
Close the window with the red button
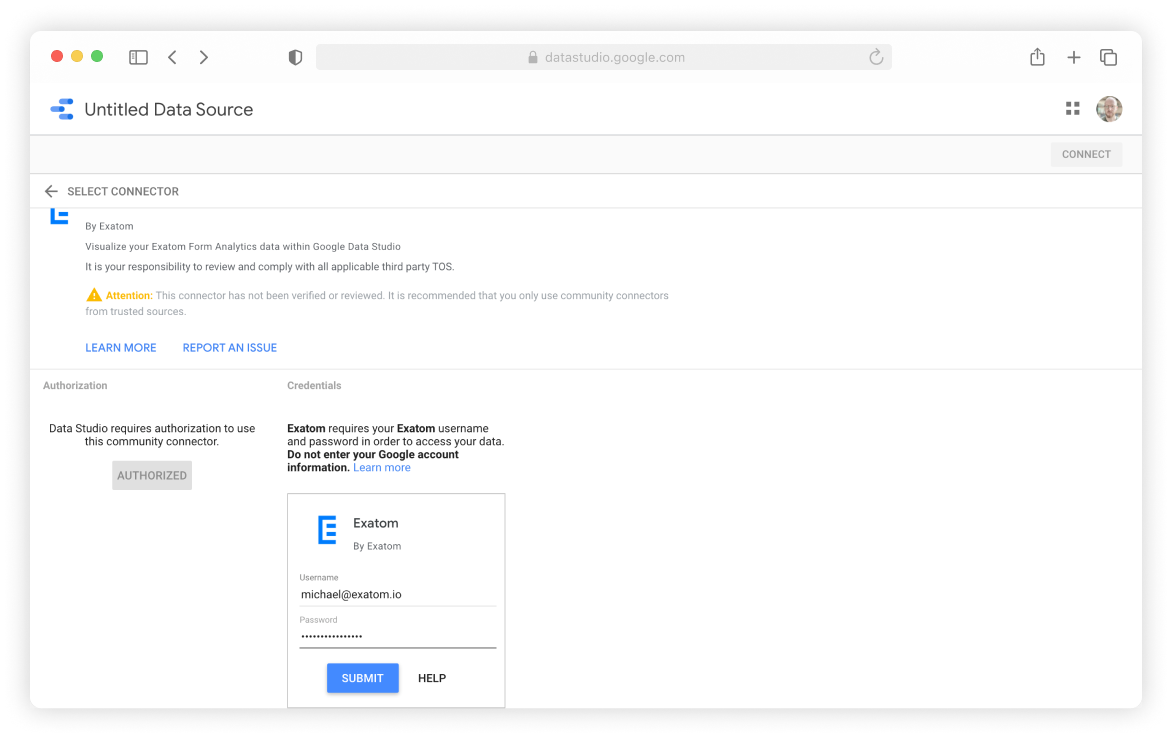tap(57, 57)
